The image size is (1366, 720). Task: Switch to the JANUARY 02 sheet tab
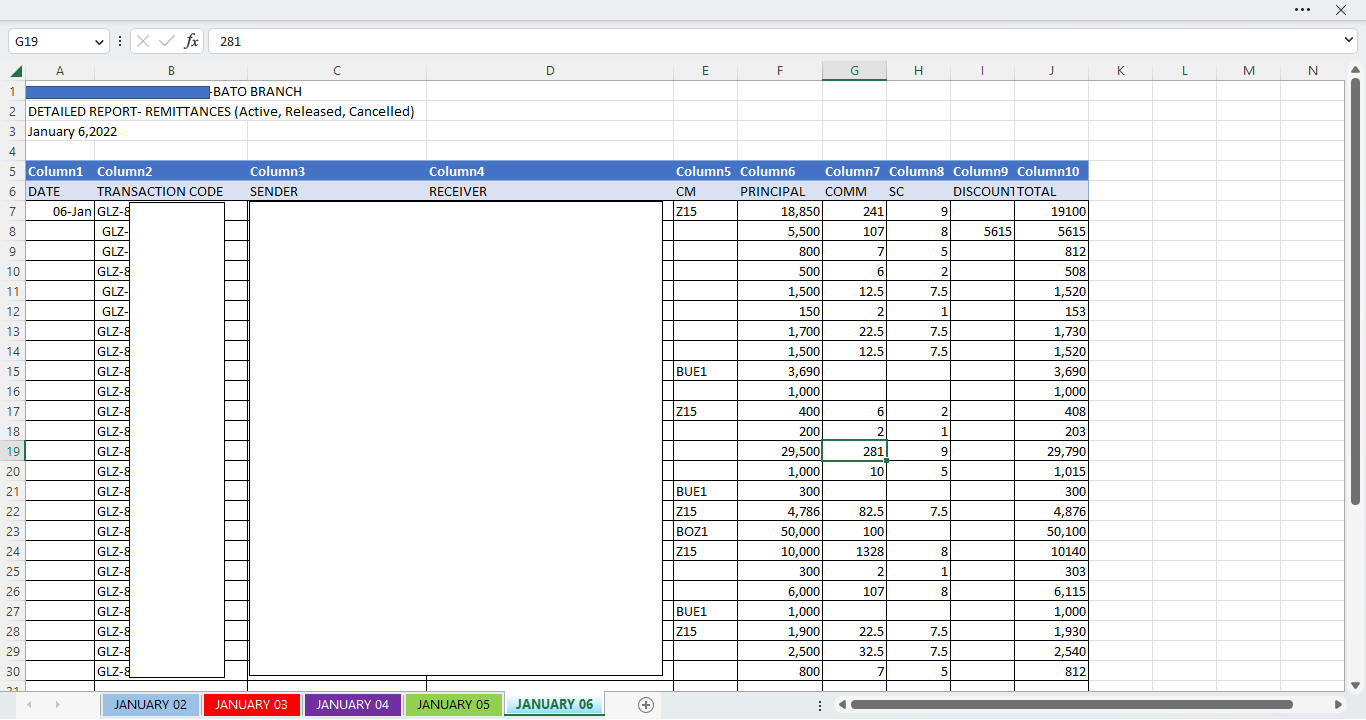click(x=150, y=705)
